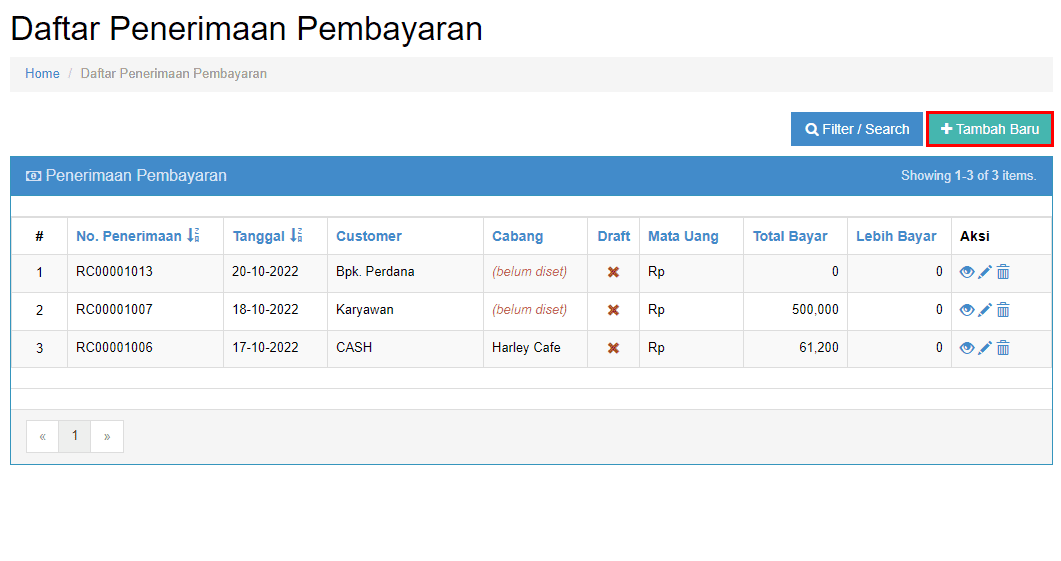The height and width of the screenshot is (561, 1061).
Task: Add new payment via Tambah Baru
Action: click(x=990, y=129)
